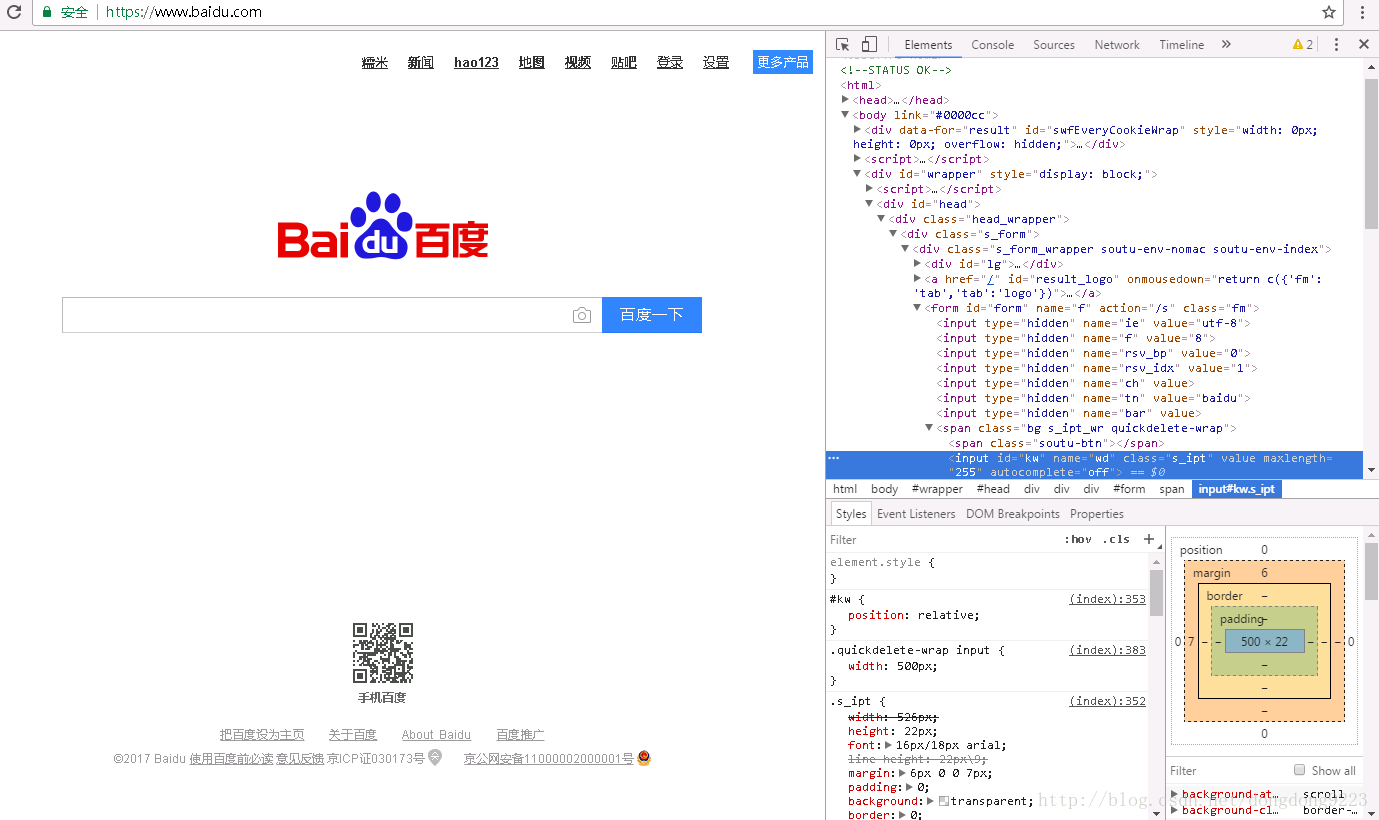The image size is (1379, 820).
Task: Click the browser address bar URL
Action: 183,12
